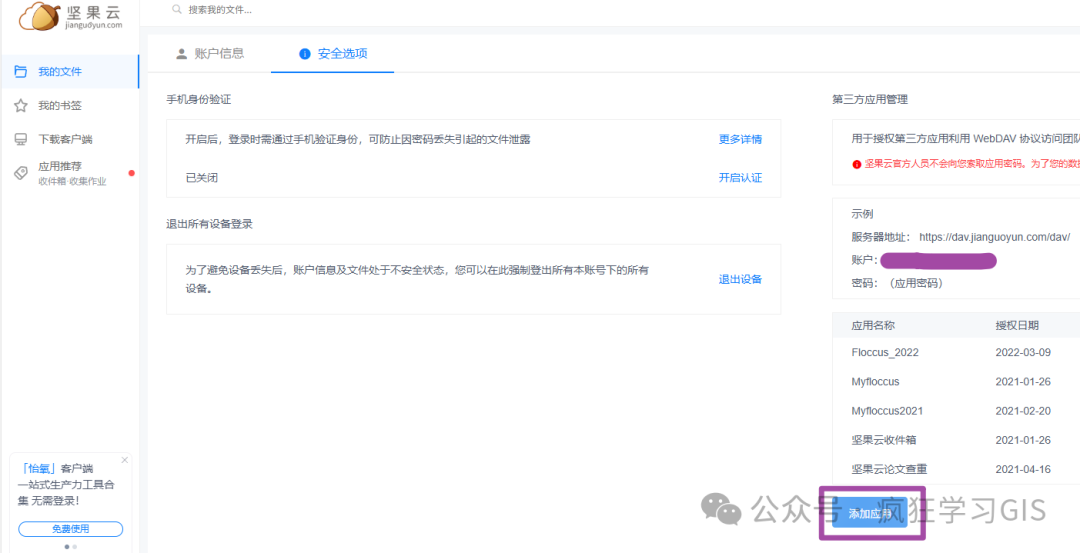Click the 开启认证 link

point(740,178)
